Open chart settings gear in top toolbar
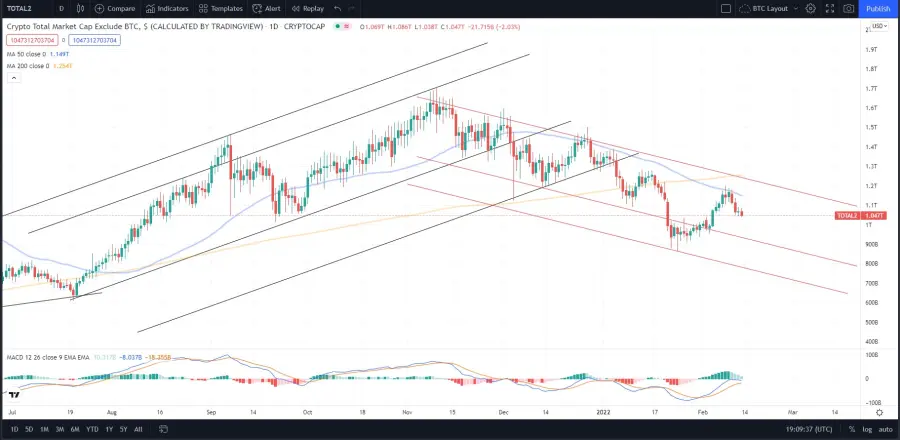Screen dimensions: 900x440 click(810, 9)
